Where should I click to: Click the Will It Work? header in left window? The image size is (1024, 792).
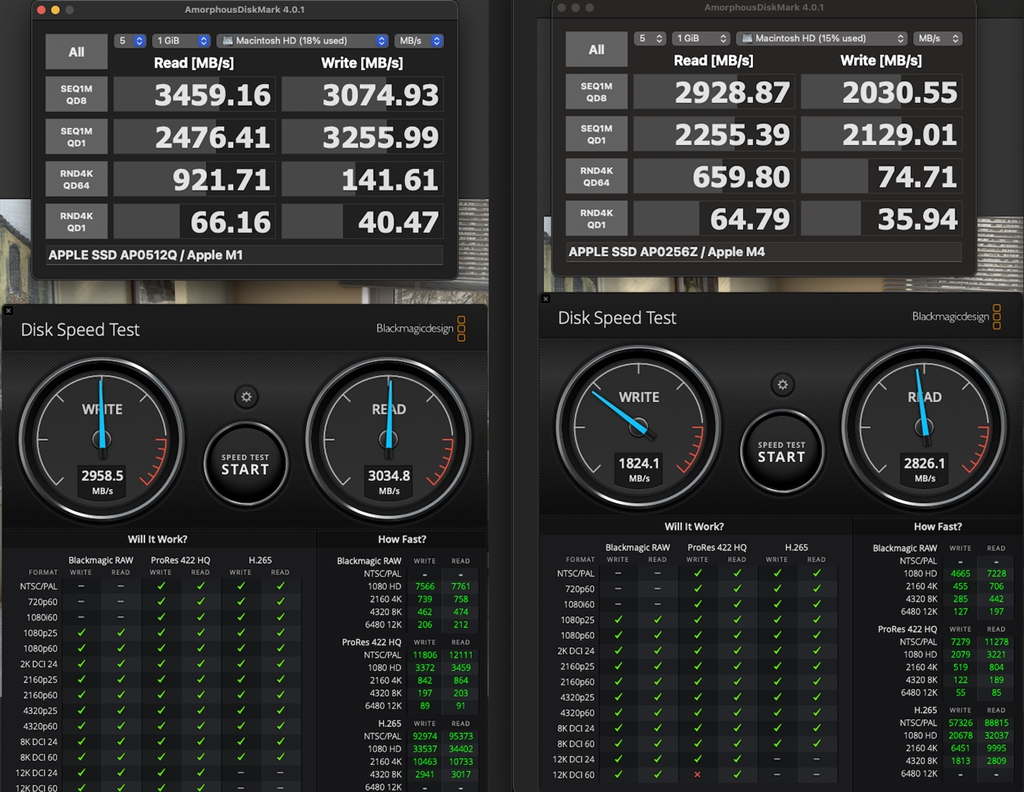(x=157, y=539)
